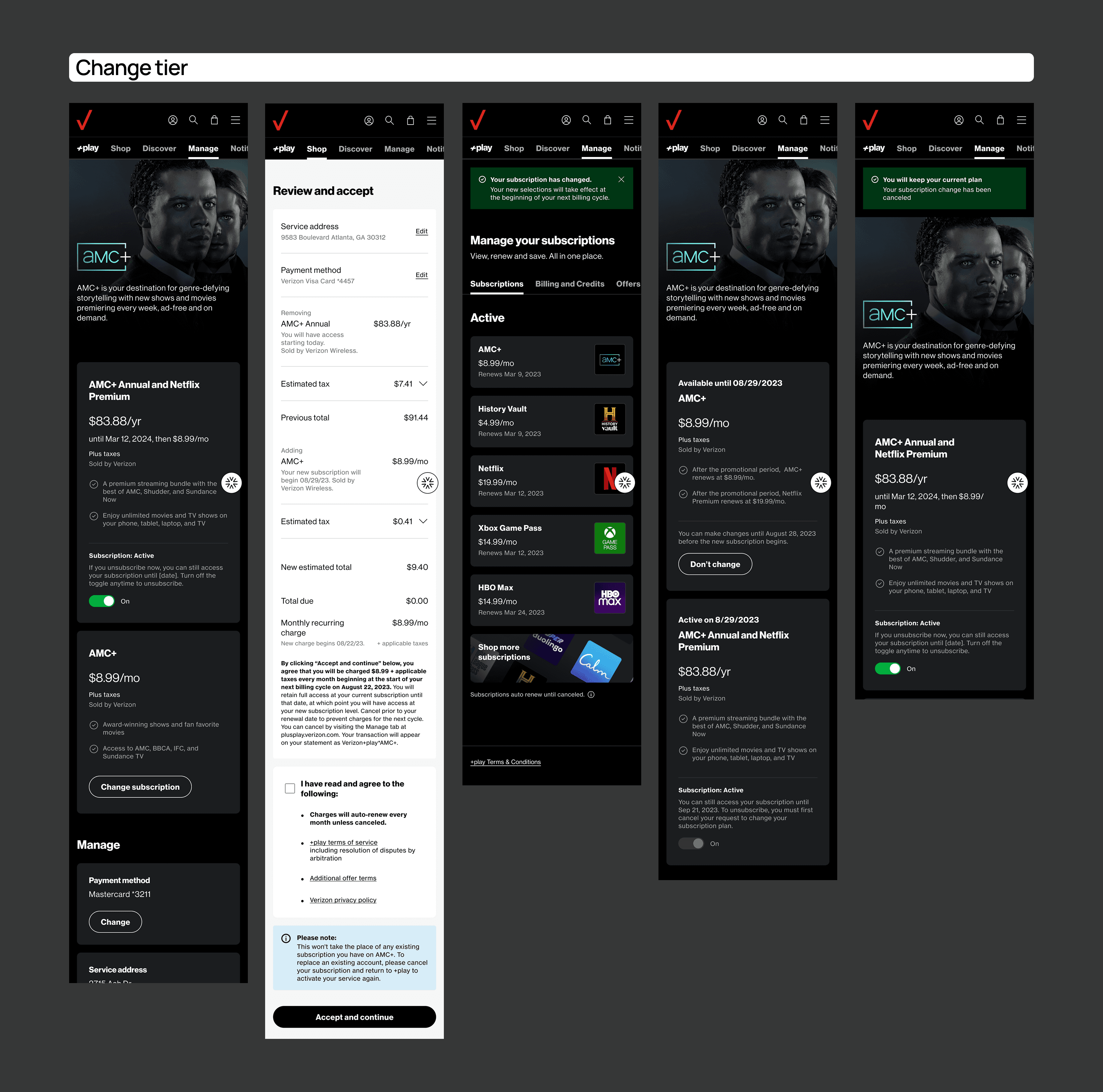Viewport: 1103px width, 1092px height.
Task: Open hamburger menu in fifth screen header
Action: click(1021, 120)
